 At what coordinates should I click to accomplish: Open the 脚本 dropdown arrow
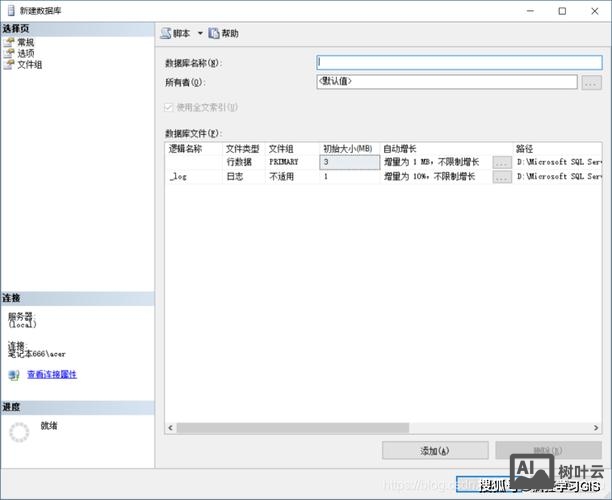pyautogui.click(x=199, y=33)
